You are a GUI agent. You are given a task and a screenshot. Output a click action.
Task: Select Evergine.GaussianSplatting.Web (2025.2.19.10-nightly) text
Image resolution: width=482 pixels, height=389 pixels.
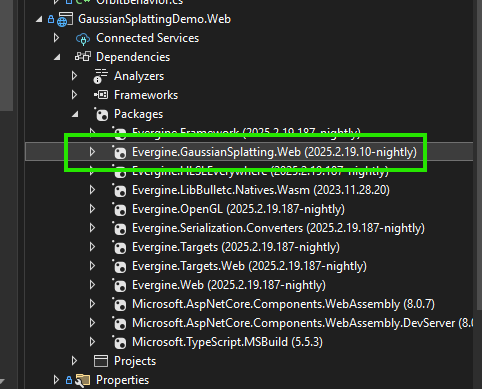(274, 152)
